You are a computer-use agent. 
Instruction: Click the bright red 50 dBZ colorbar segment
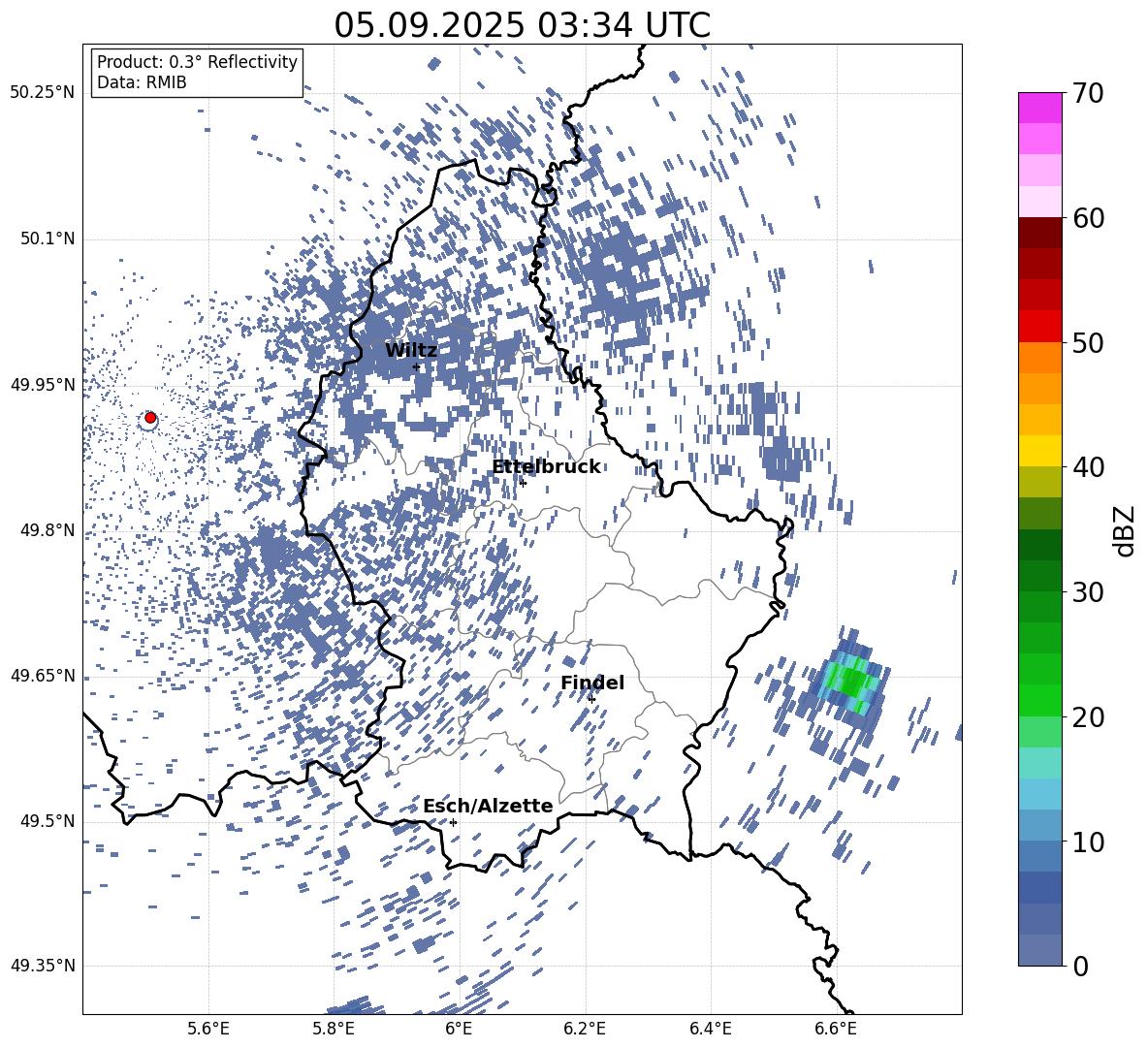pyautogui.click(x=1039, y=327)
